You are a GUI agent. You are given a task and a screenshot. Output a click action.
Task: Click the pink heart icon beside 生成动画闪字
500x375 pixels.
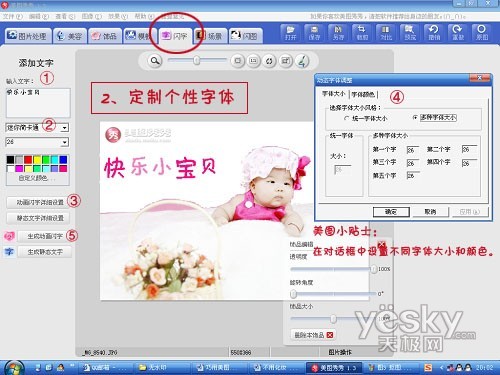[x=9, y=236]
